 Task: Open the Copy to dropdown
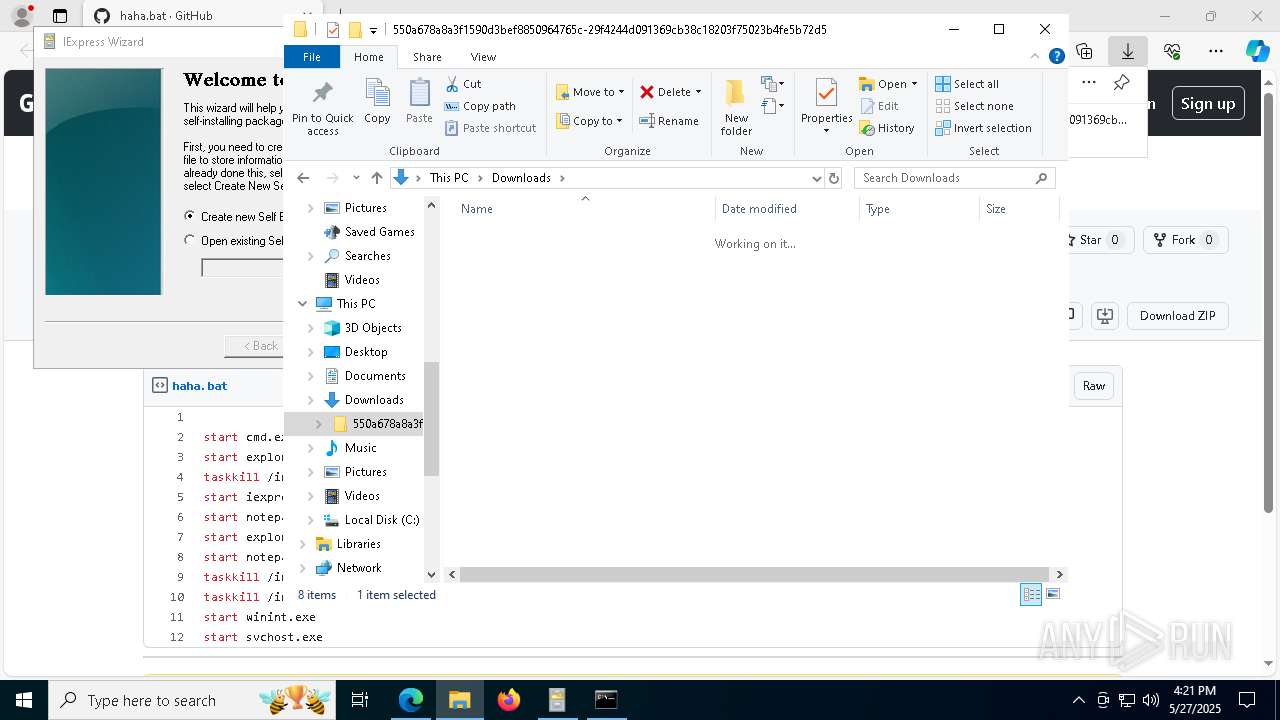click(x=590, y=121)
